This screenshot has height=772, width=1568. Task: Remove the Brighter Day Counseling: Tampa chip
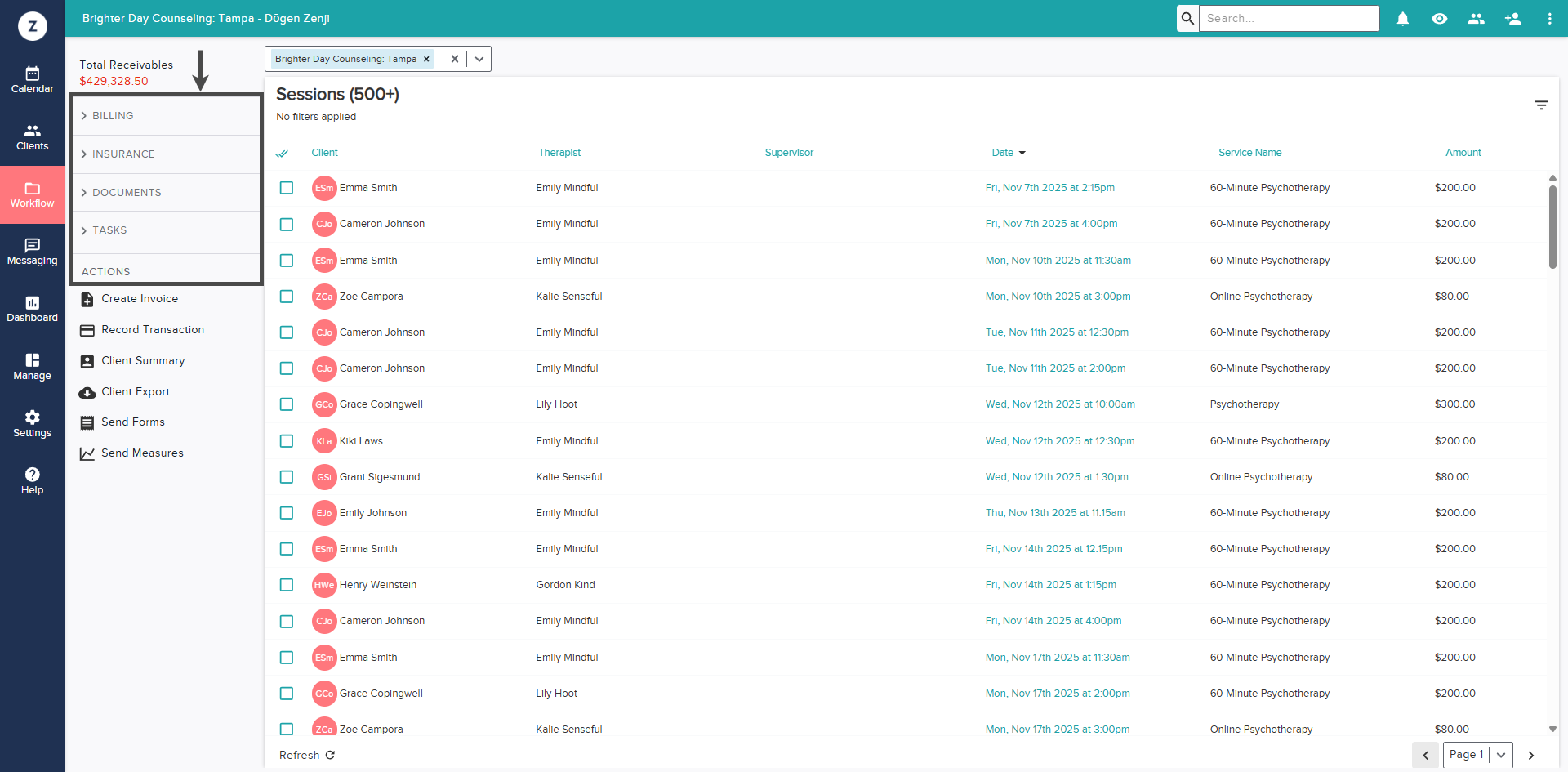point(426,59)
